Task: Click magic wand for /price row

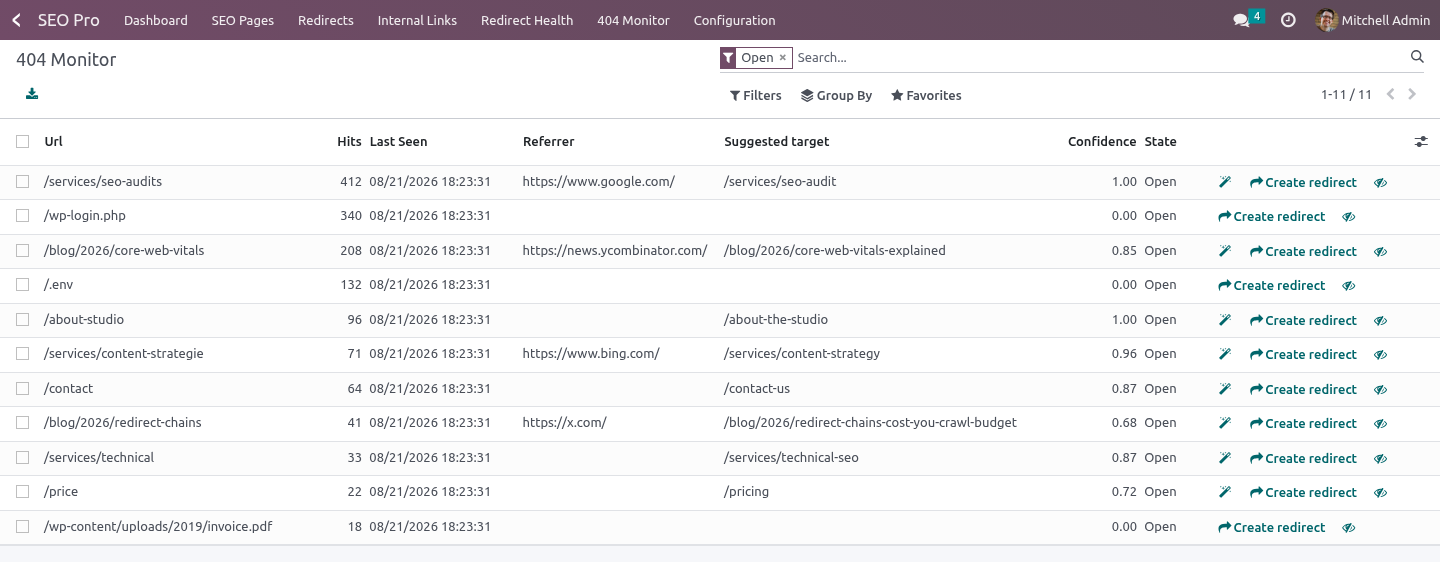Action: point(1225,492)
